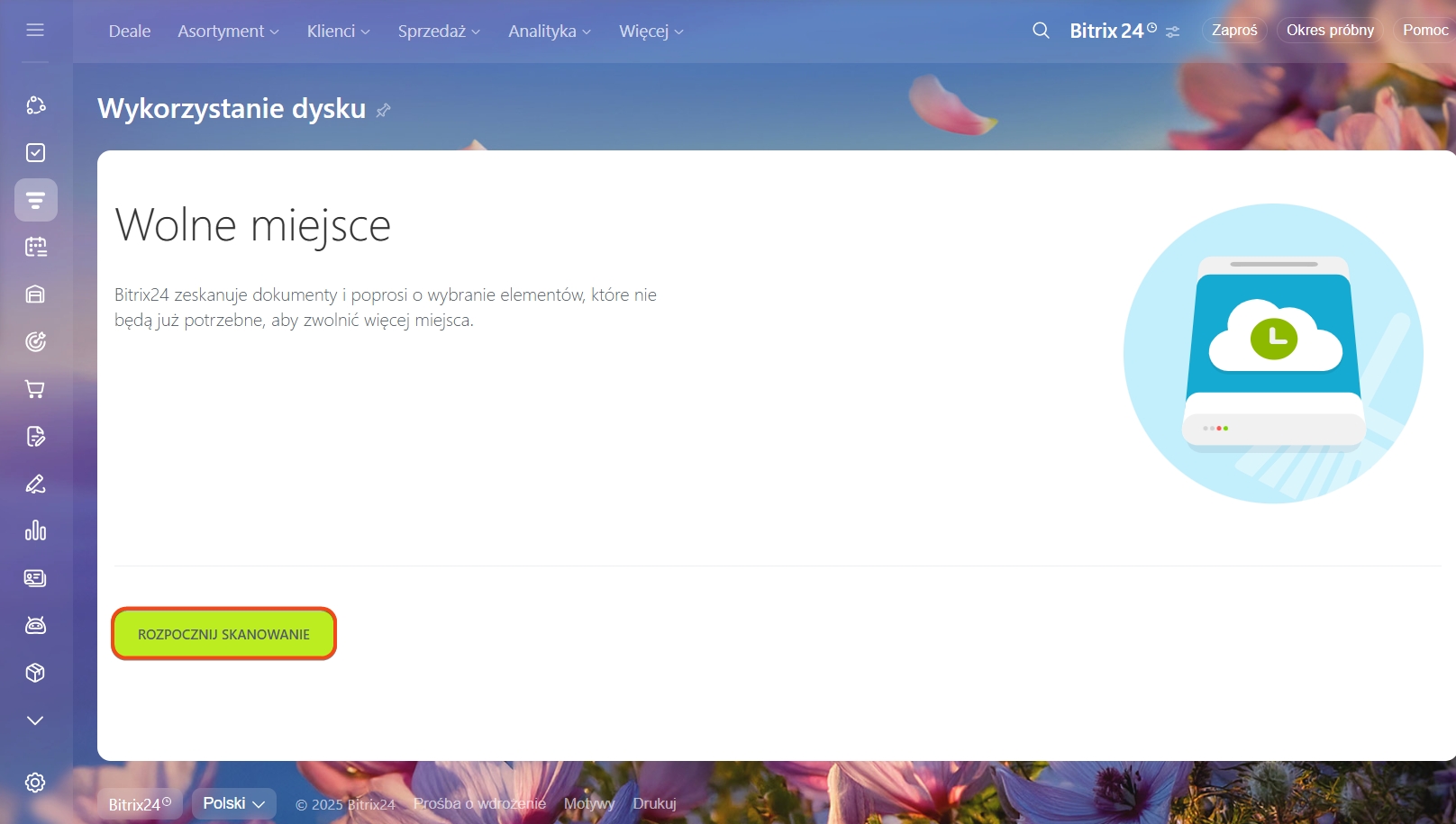1456x824 pixels.
Task: Open the Polski language selector
Action: 233,803
